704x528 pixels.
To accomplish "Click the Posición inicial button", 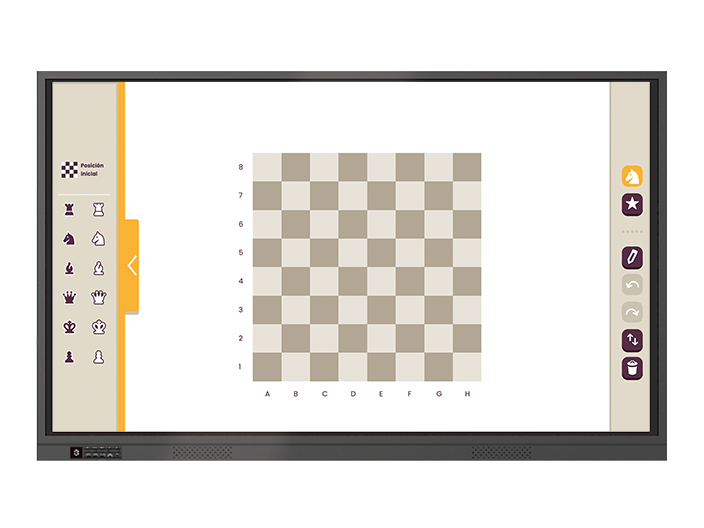I will coord(83,170).
